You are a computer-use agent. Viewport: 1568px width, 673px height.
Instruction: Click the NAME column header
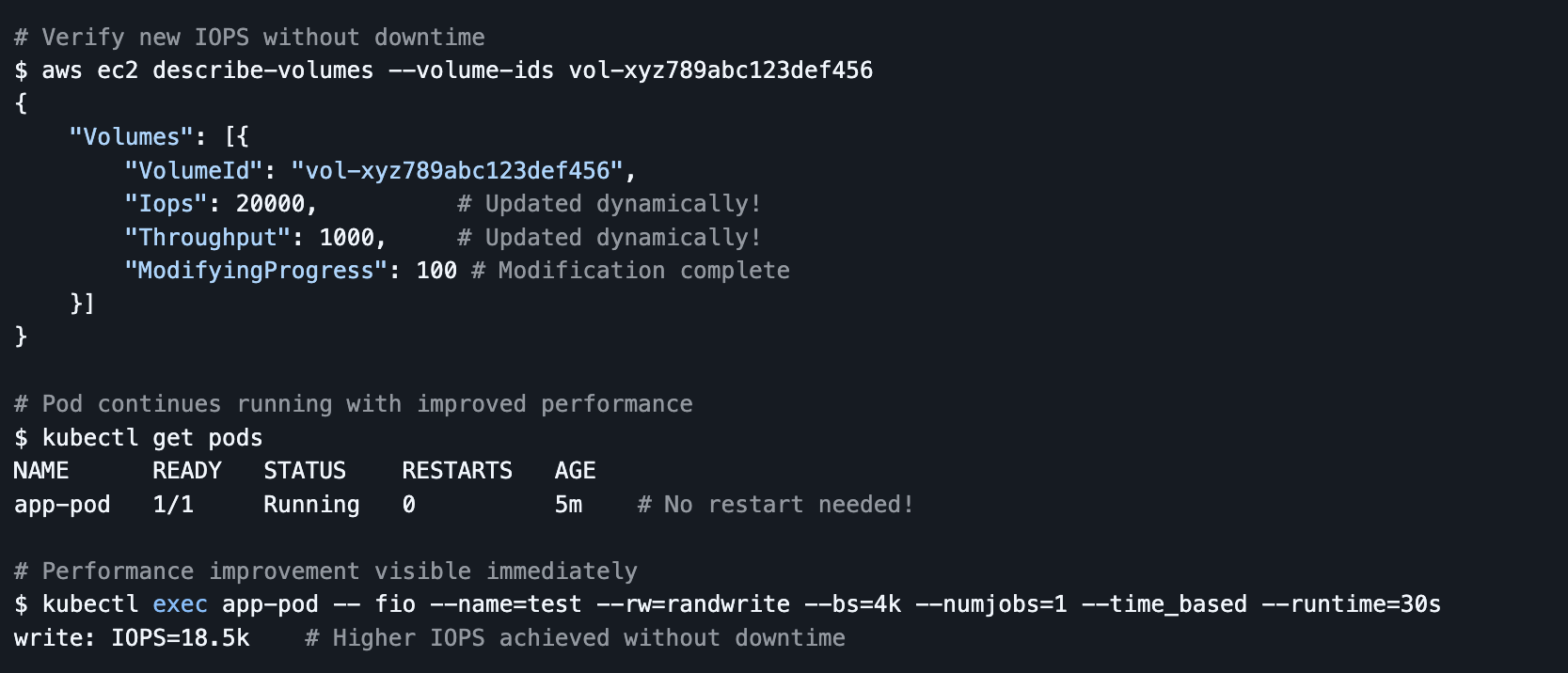tap(41, 471)
